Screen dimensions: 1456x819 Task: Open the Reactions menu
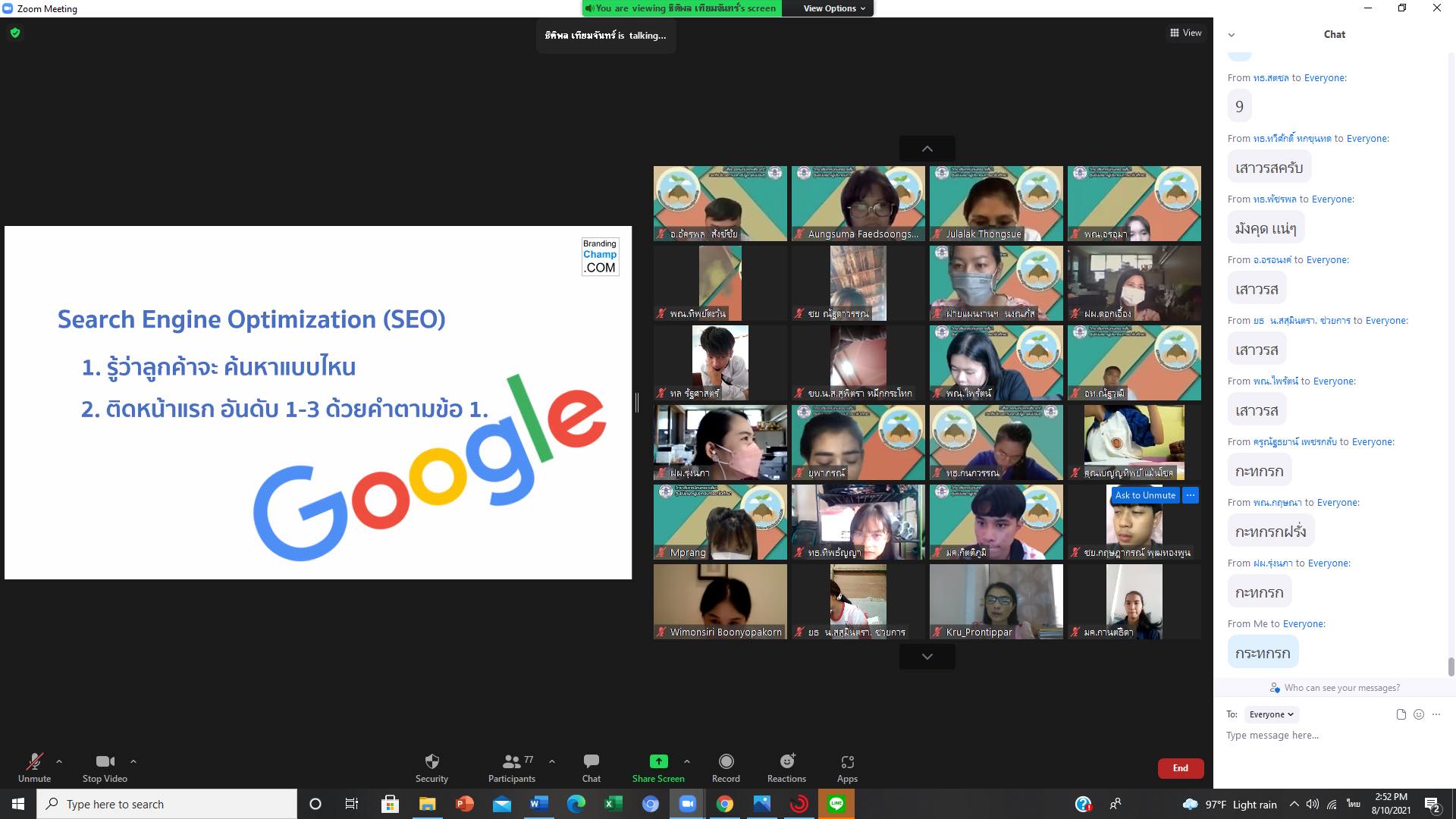[x=786, y=767]
